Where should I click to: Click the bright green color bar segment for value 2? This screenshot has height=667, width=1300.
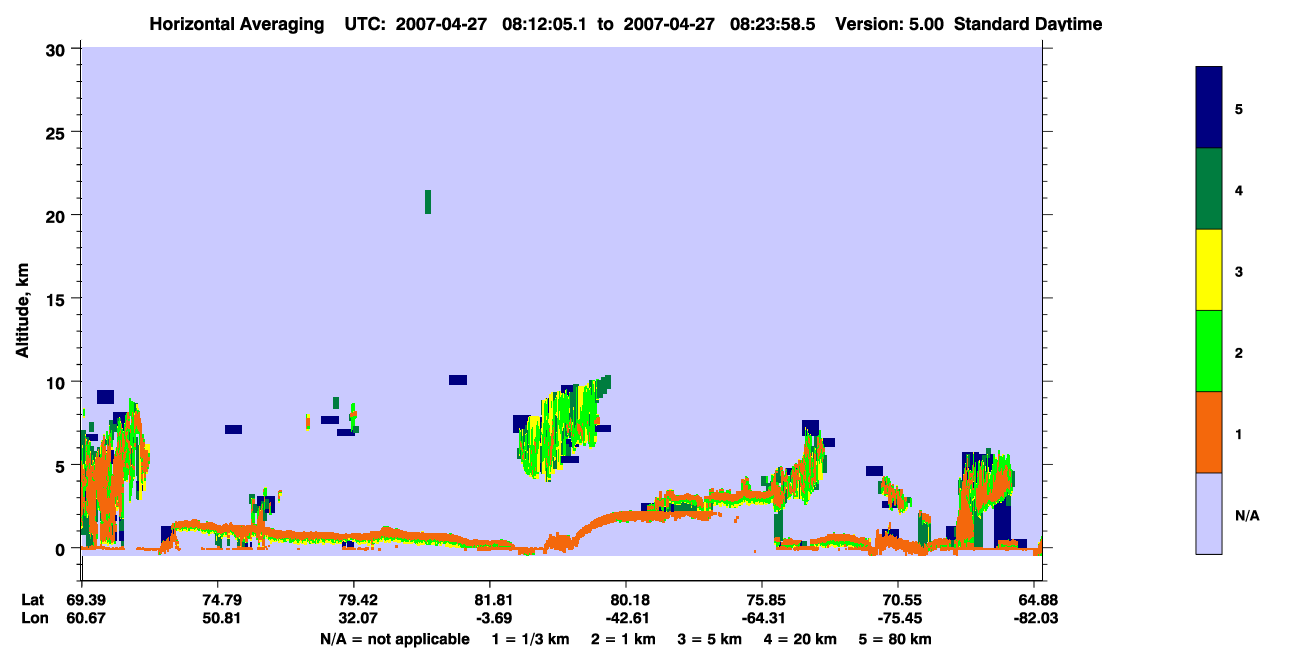[x=1209, y=351]
